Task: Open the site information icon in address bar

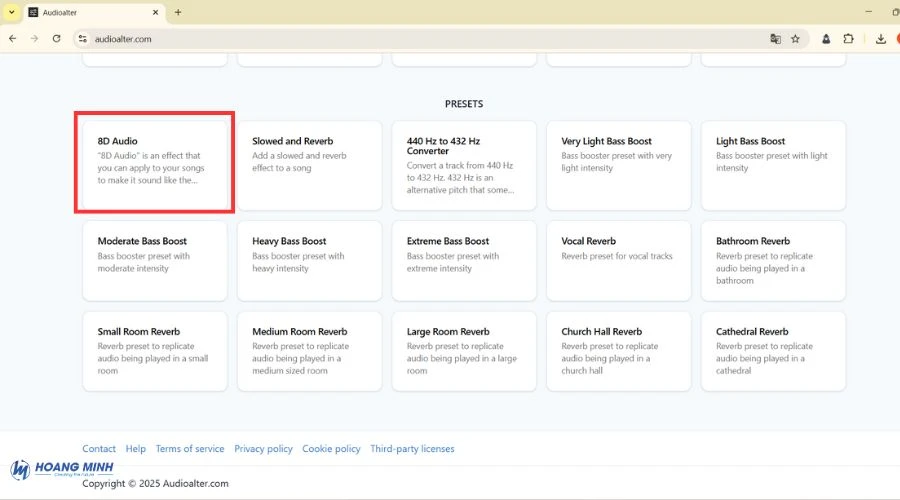Action: (83, 39)
